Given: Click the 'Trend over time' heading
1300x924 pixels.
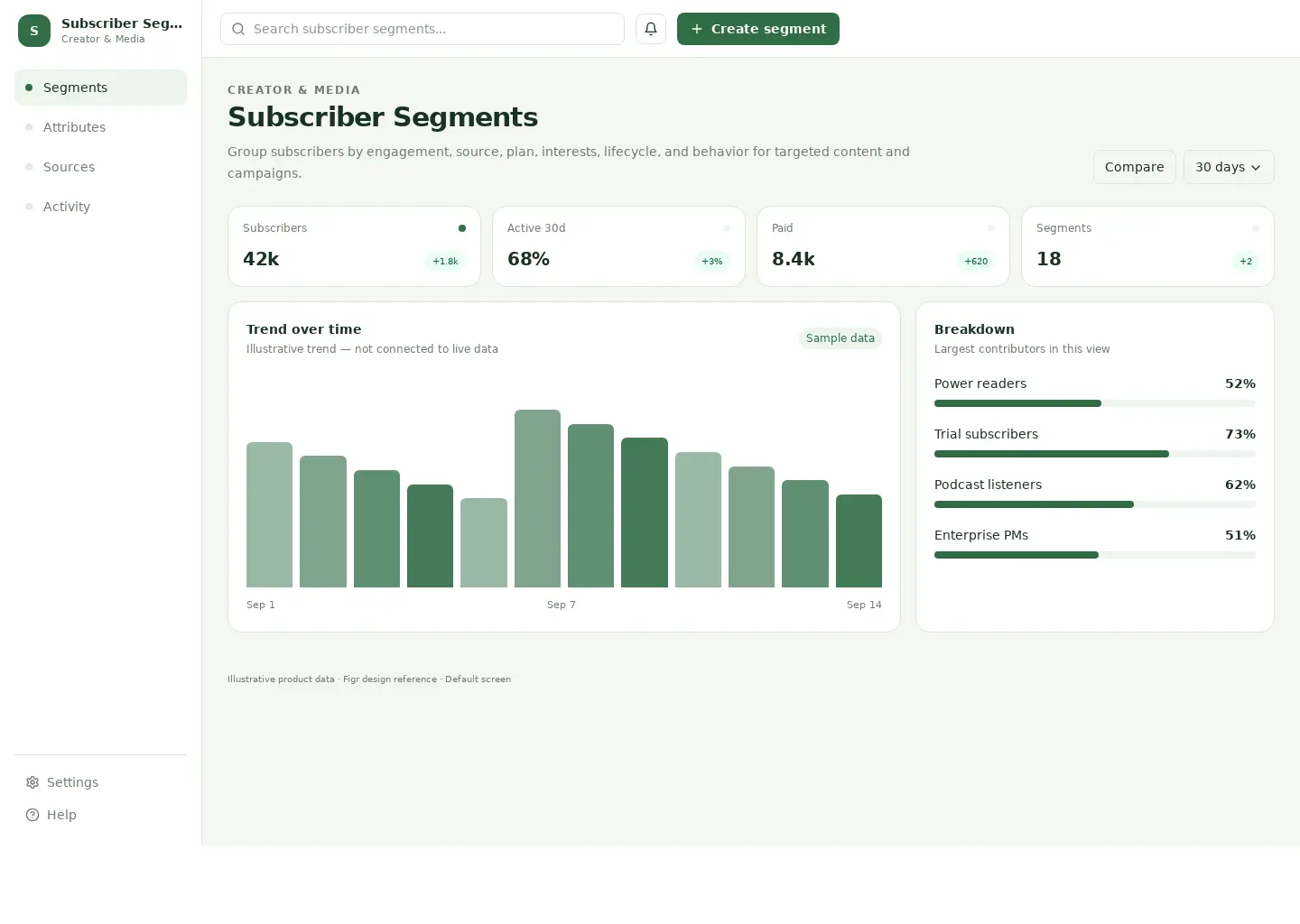Looking at the screenshot, I should coord(304,329).
